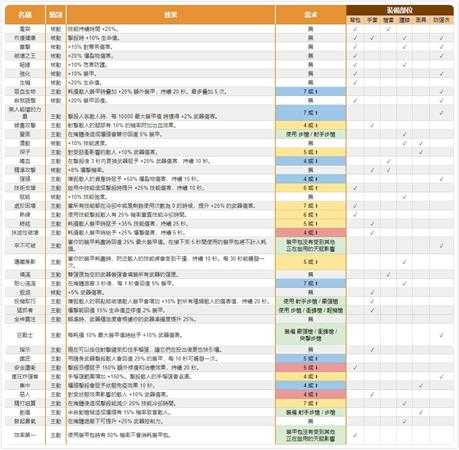The width and height of the screenshot is (459, 450).
Task: Click the checkmark in the "狂戰士" row
Action: coord(442,335)
